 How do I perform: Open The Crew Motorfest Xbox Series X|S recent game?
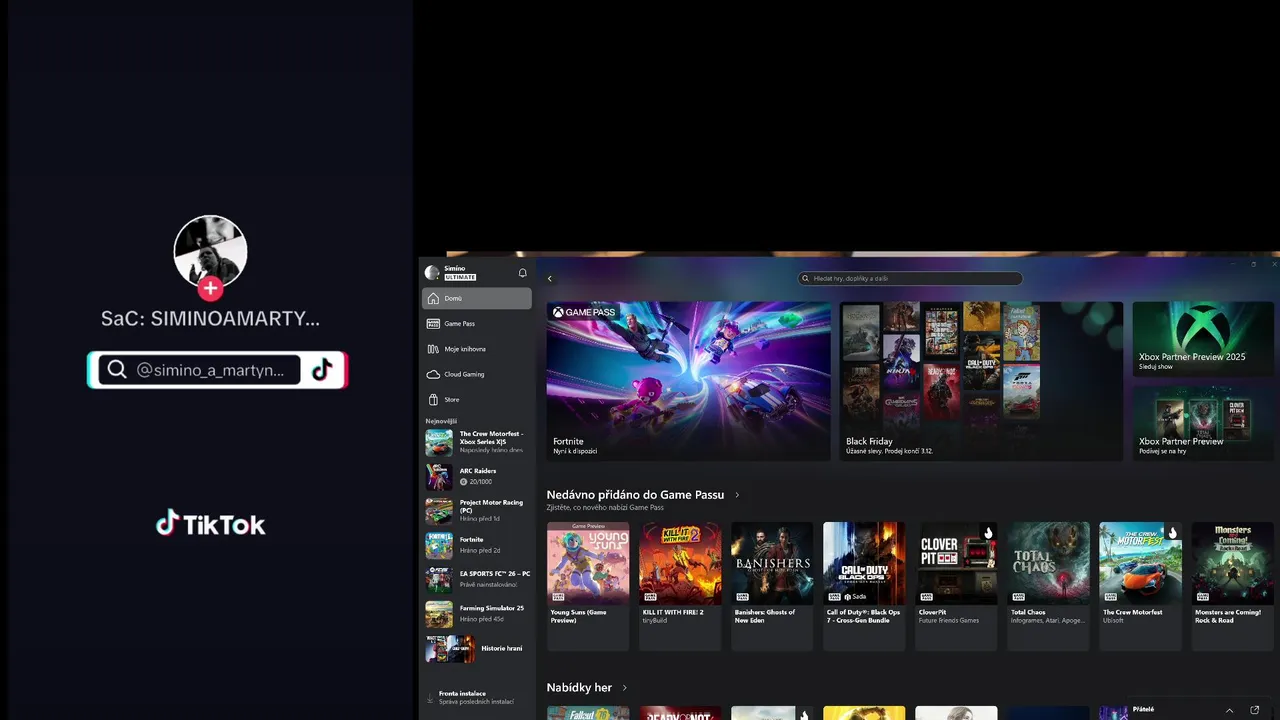point(477,442)
